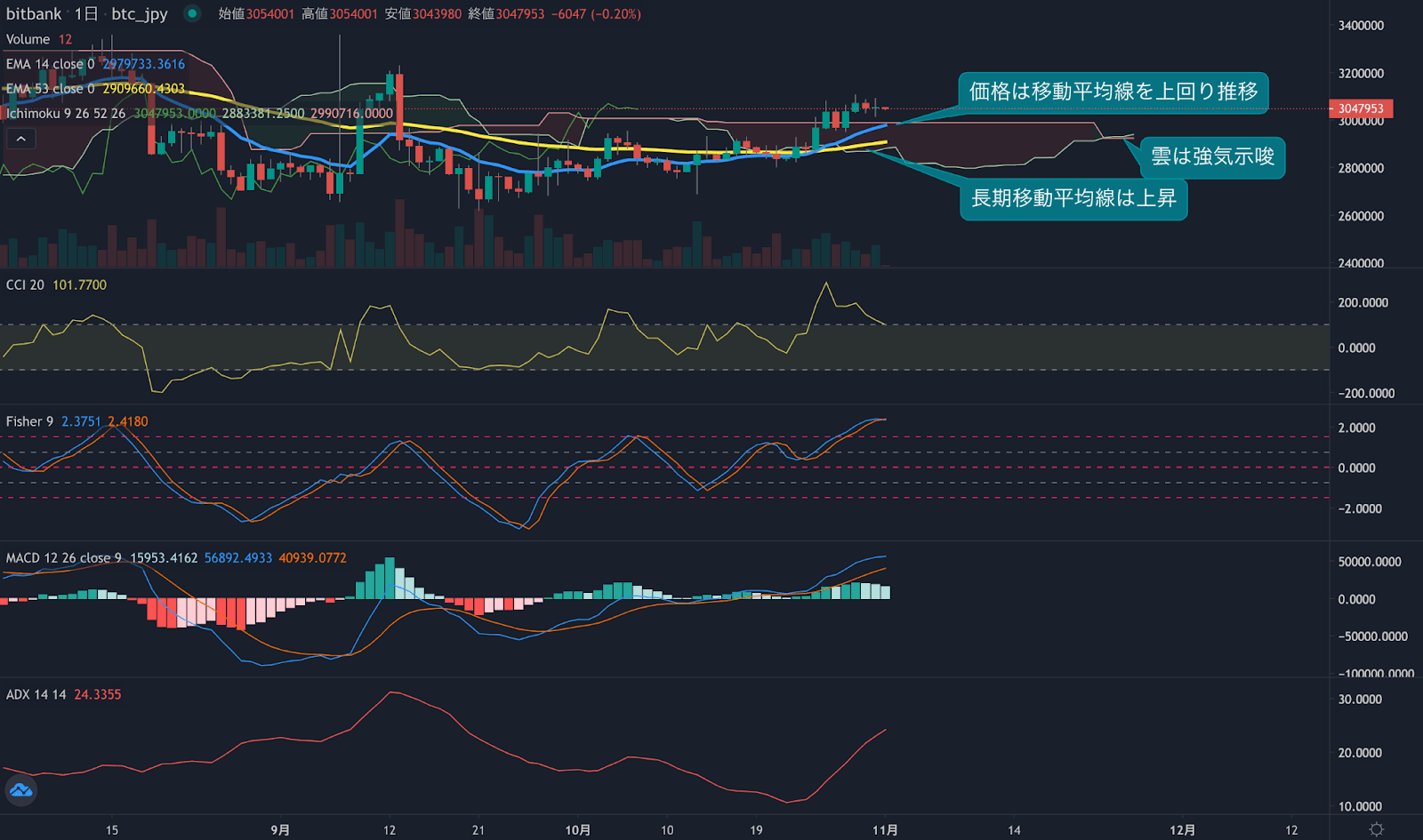The height and width of the screenshot is (840, 1423).
Task: Click the 11月 label on time axis
Action: [884, 829]
